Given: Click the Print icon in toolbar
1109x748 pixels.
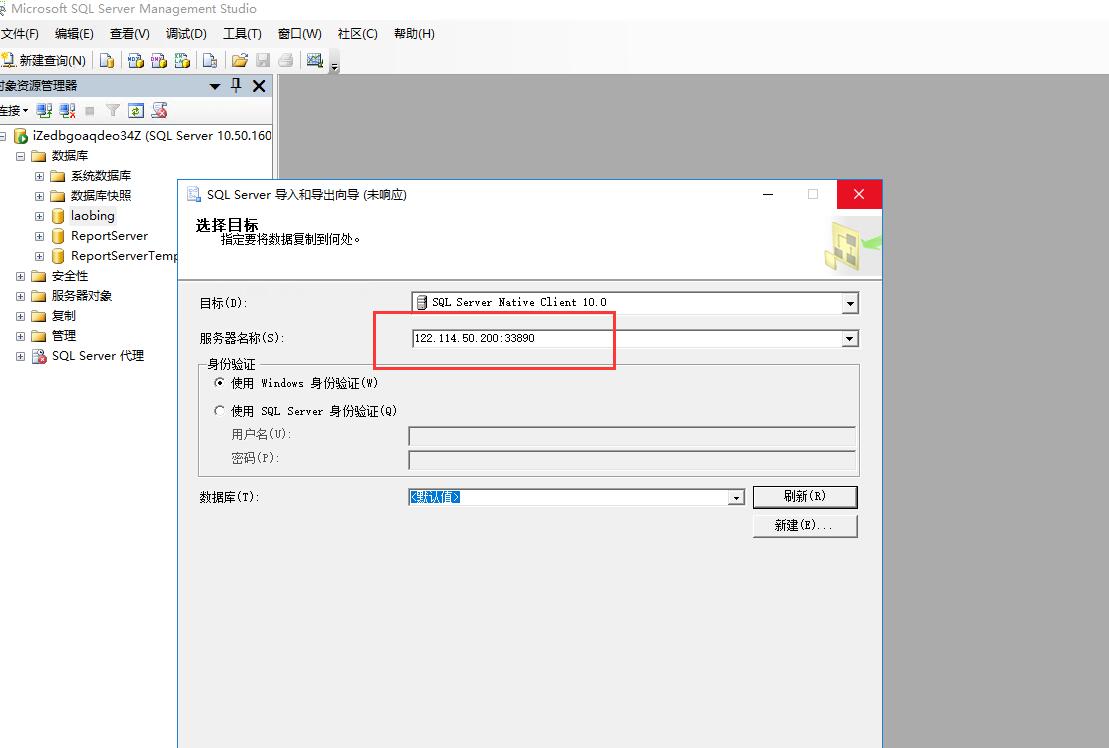Looking at the screenshot, I should pos(286,61).
